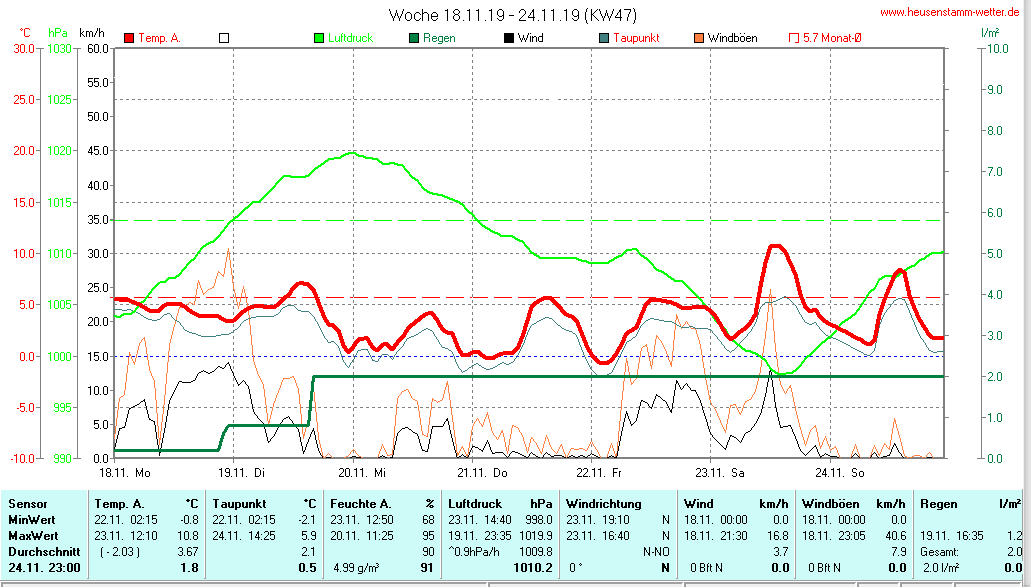Screen dimensions: 1034x587
Task: Click the black Wind legend swatch
Action: tap(509, 38)
